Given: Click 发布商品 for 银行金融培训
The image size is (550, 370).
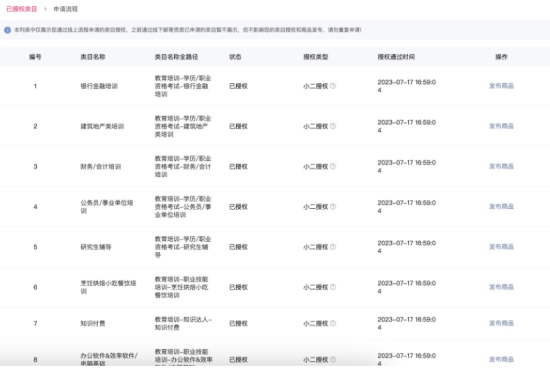Looking at the screenshot, I should point(501,86).
